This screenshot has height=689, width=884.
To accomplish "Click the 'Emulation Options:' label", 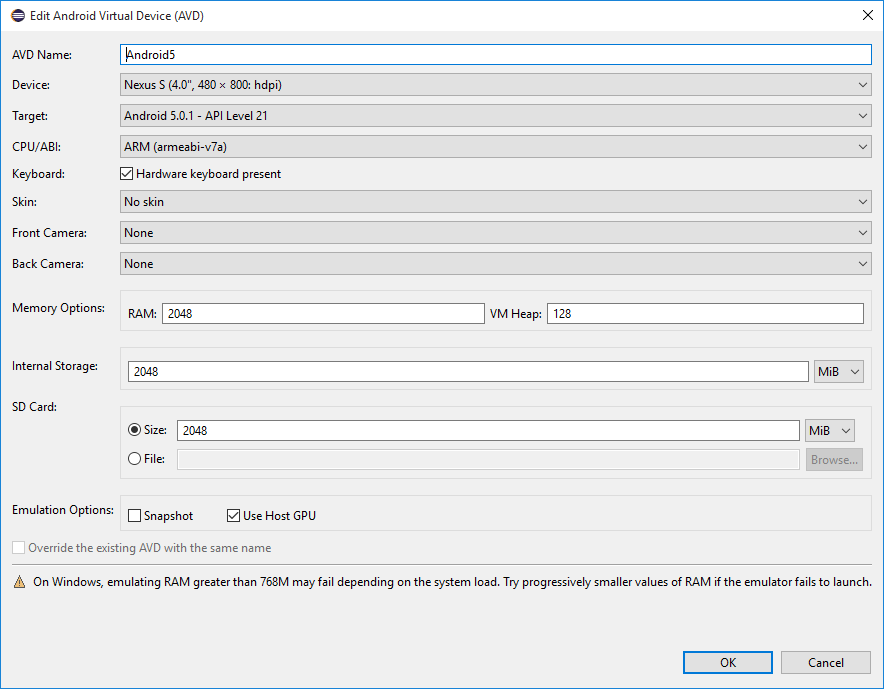I will [63, 510].
